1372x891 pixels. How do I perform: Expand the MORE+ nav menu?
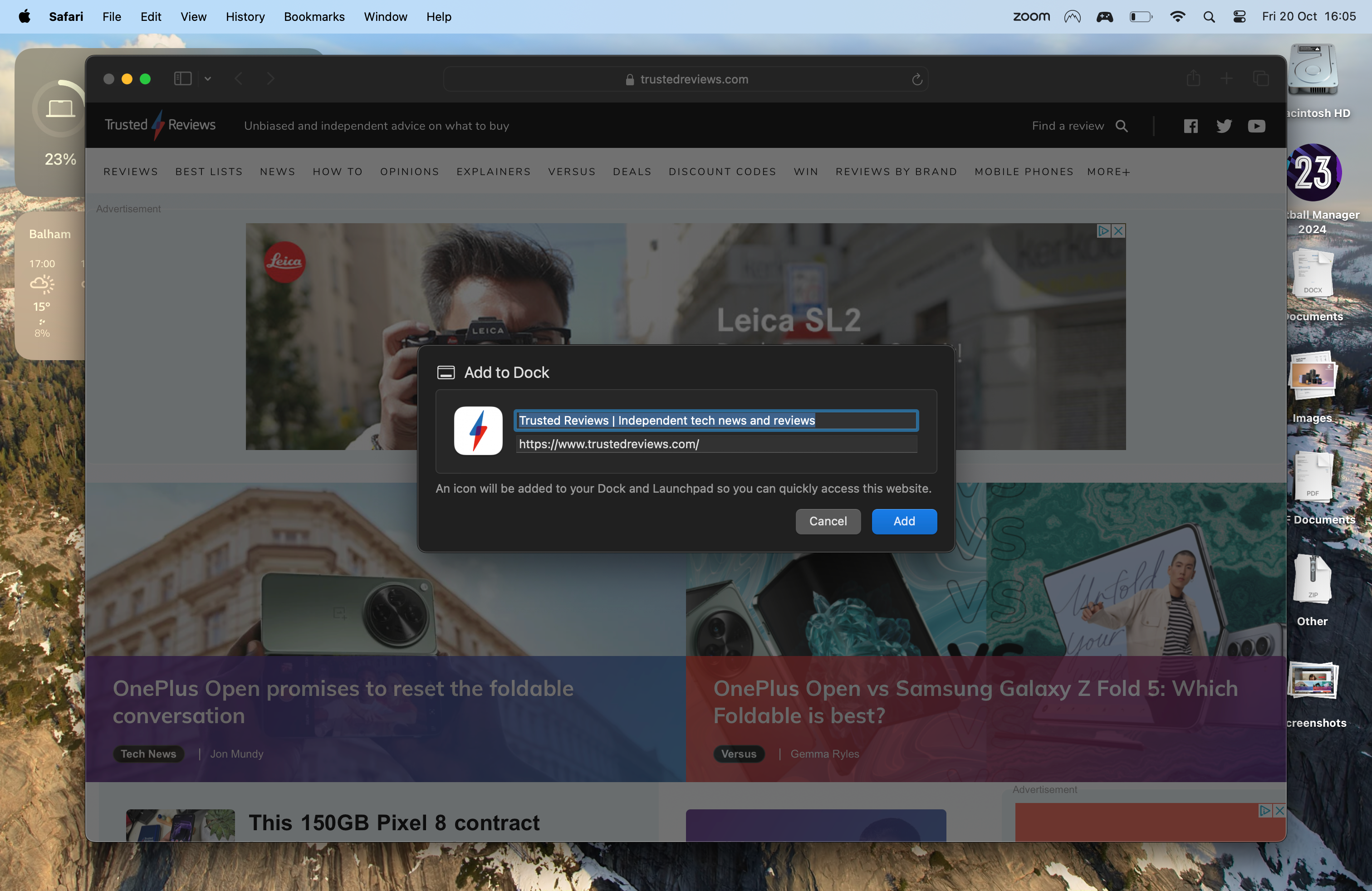(x=1108, y=172)
